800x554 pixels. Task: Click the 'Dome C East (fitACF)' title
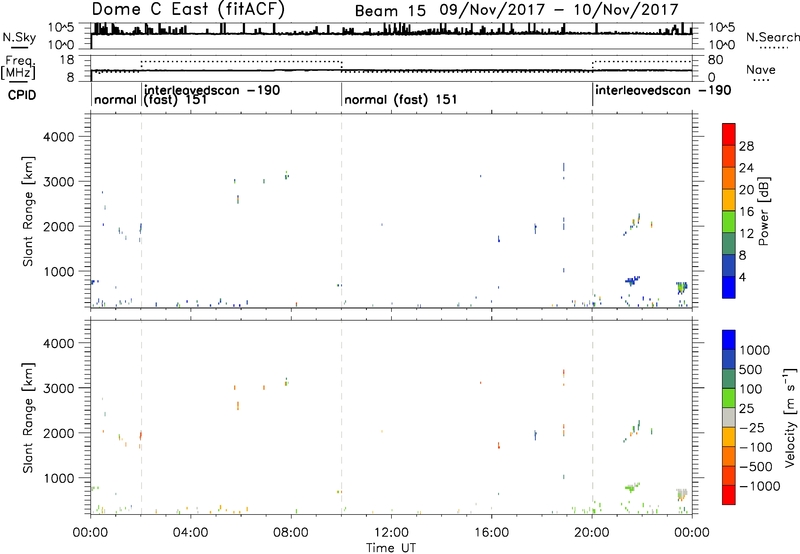click(x=188, y=9)
